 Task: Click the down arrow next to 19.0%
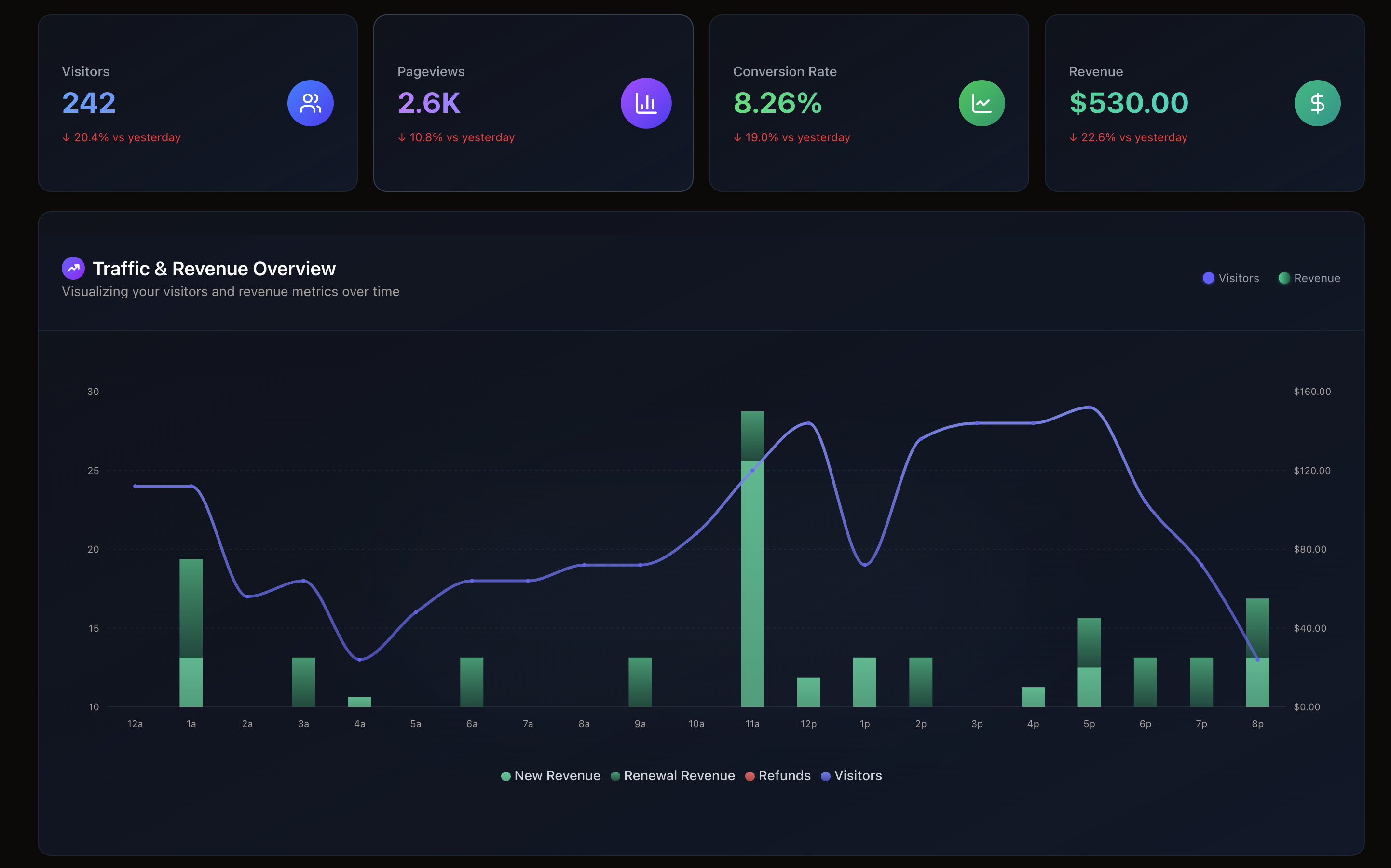pyautogui.click(x=737, y=138)
